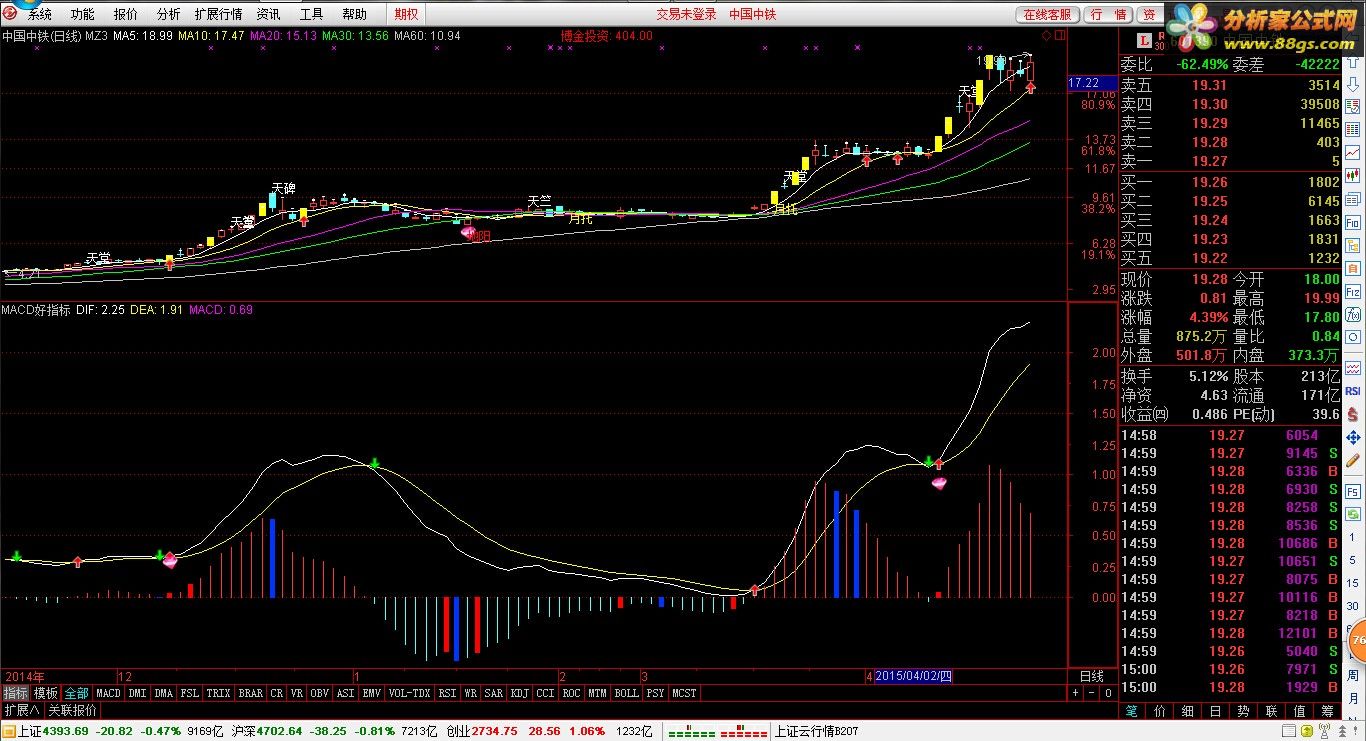Open the f(x) formula manager icon
This screenshot has height=741, width=1366.
pyautogui.click(x=1353, y=313)
